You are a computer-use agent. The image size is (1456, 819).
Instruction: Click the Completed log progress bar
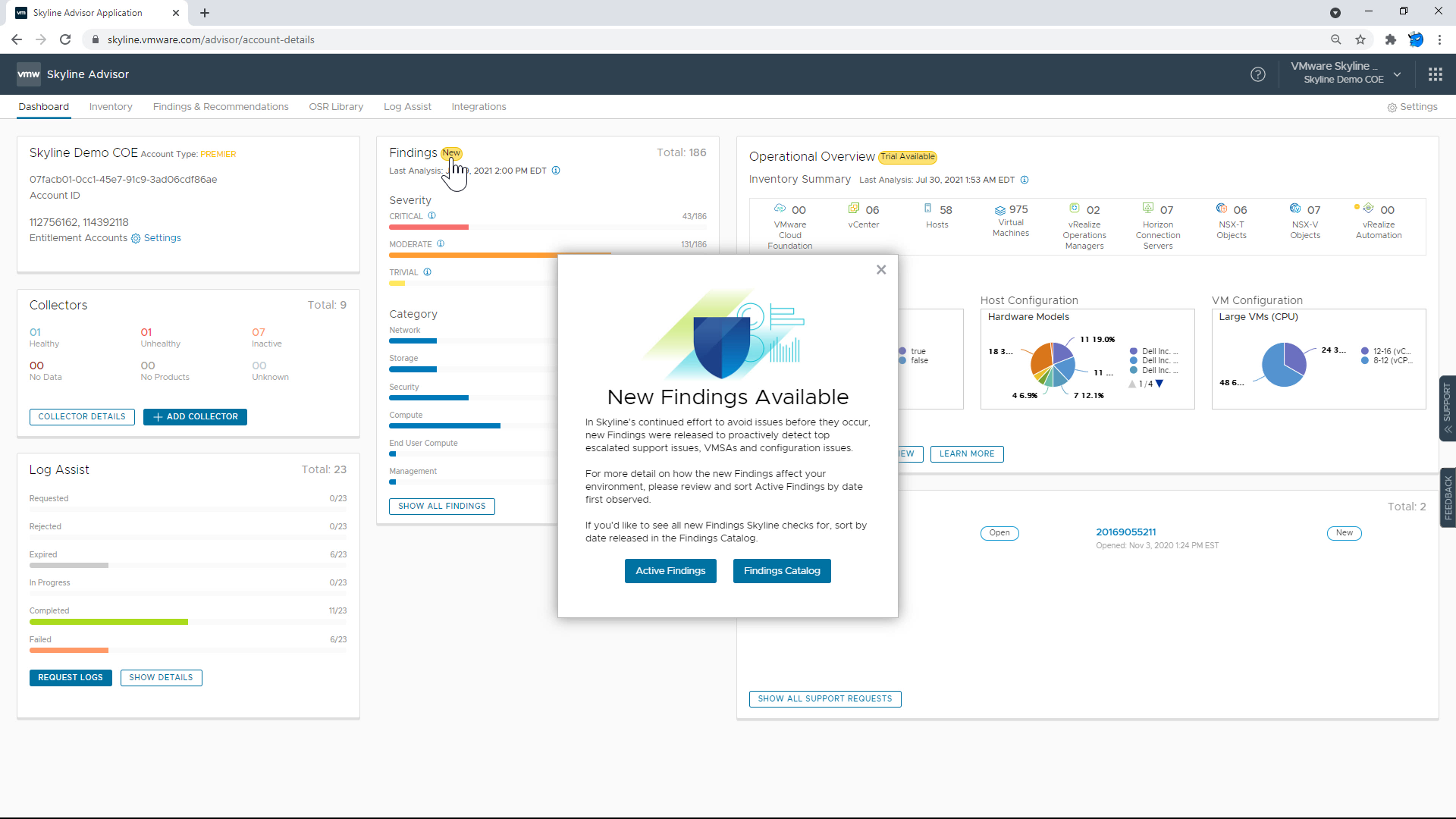pyautogui.click(x=108, y=622)
